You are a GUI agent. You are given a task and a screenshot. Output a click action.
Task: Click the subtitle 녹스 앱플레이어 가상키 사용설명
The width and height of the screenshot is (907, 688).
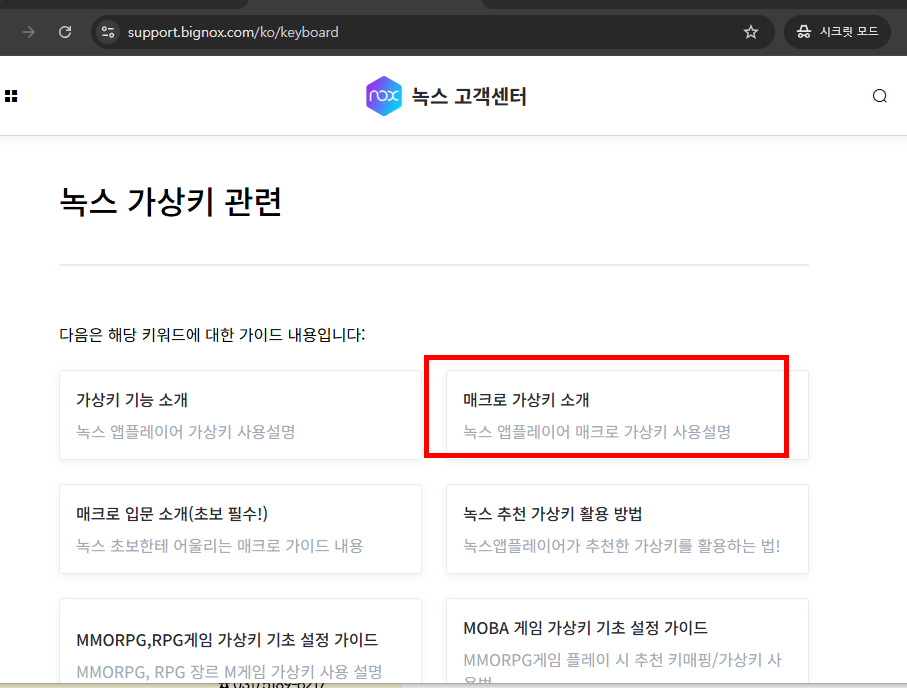186,430
